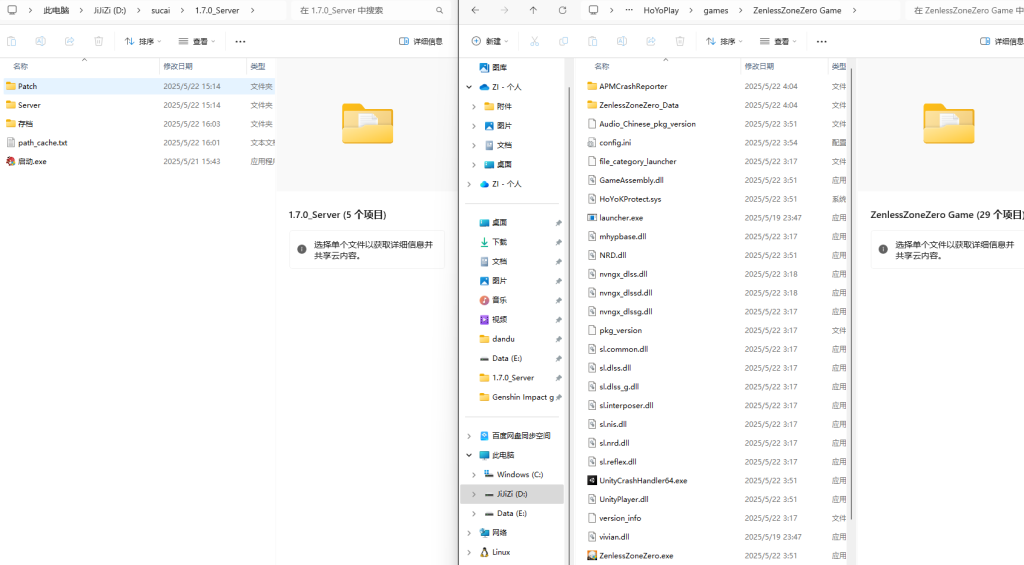Open the 查看 view dropdown in ZenlessZoneZero Game window
This screenshot has height=565, width=1024.
[x=778, y=41]
